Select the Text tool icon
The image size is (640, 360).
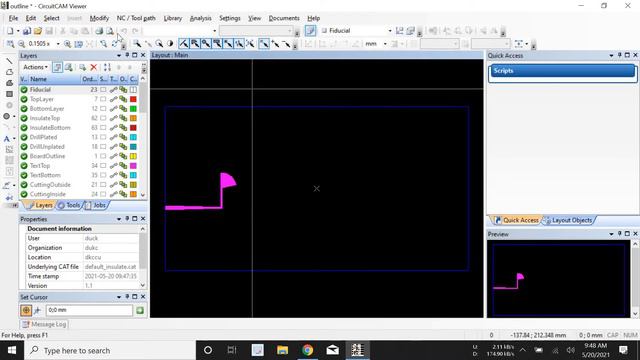[x=7, y=139]
